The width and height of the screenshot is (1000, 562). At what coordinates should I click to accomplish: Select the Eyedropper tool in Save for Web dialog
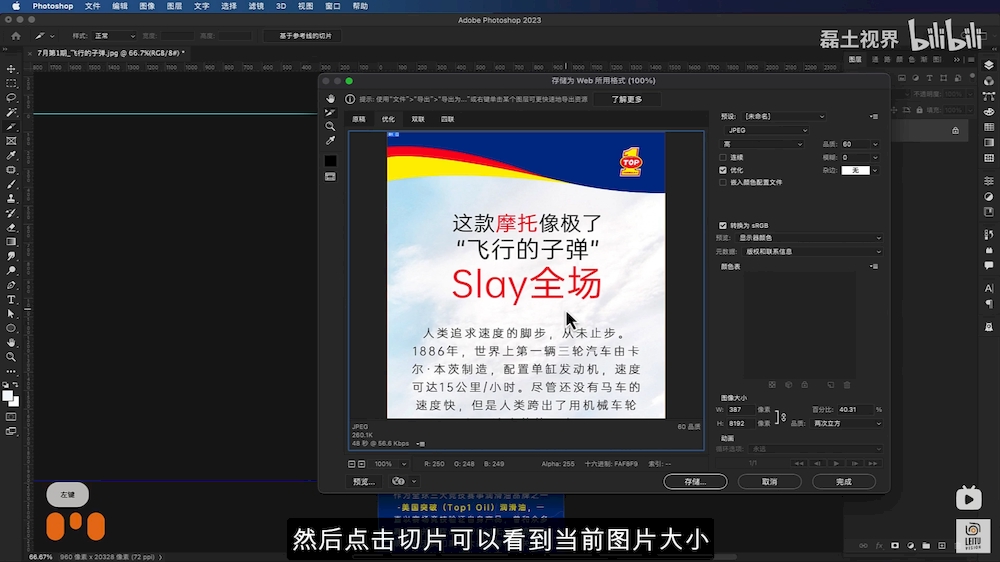(330, 140)
